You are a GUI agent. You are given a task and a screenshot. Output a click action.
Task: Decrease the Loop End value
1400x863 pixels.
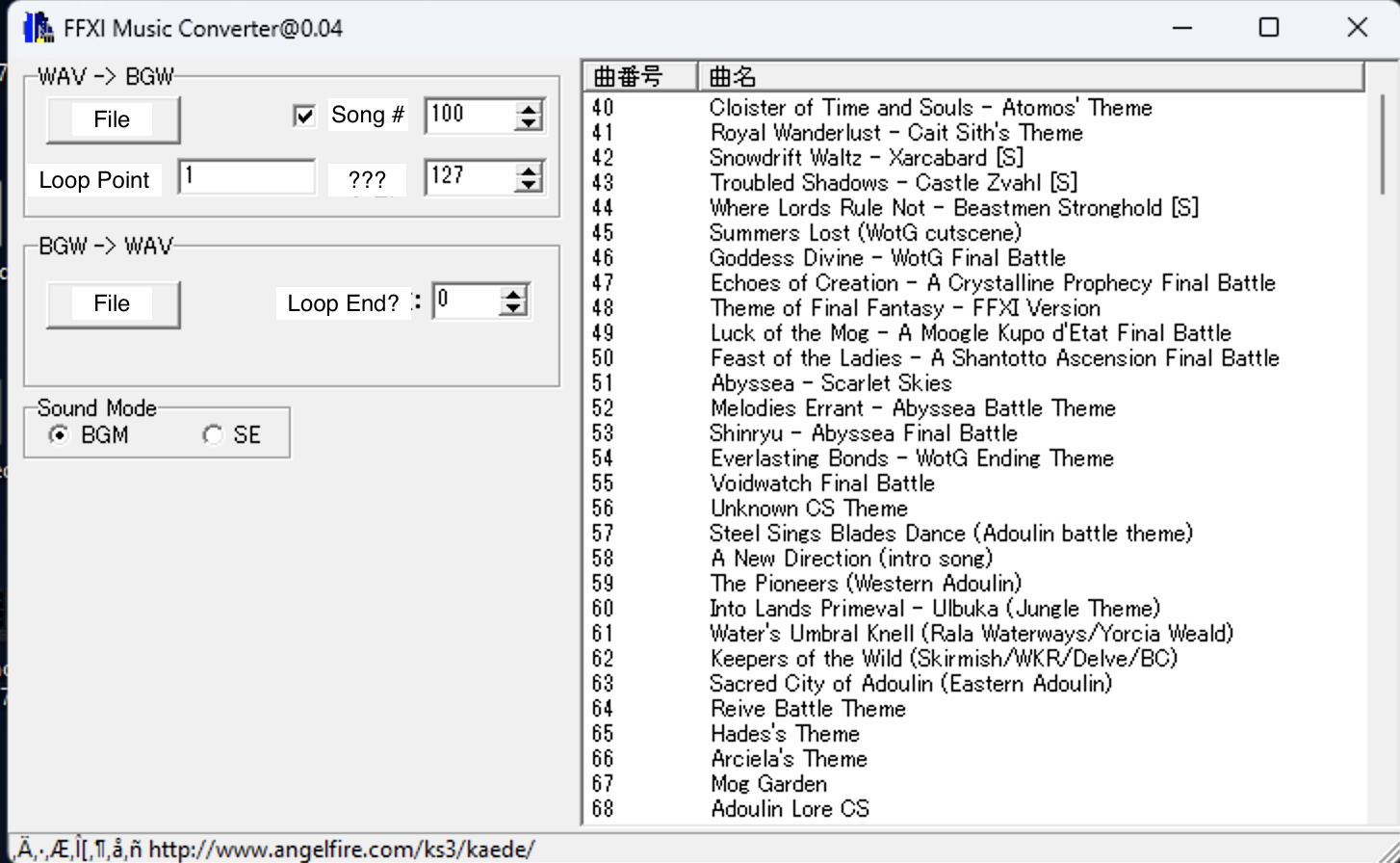514,308
